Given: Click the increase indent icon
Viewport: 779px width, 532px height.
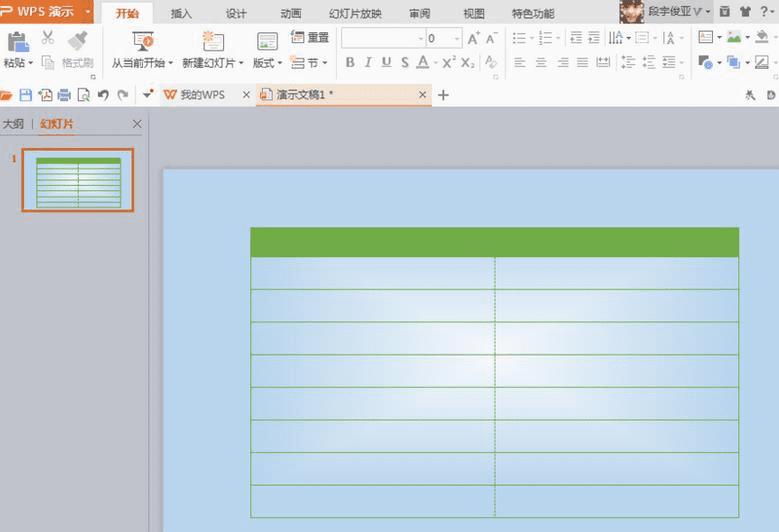Looking at the screenshot, I should (594, 38).
